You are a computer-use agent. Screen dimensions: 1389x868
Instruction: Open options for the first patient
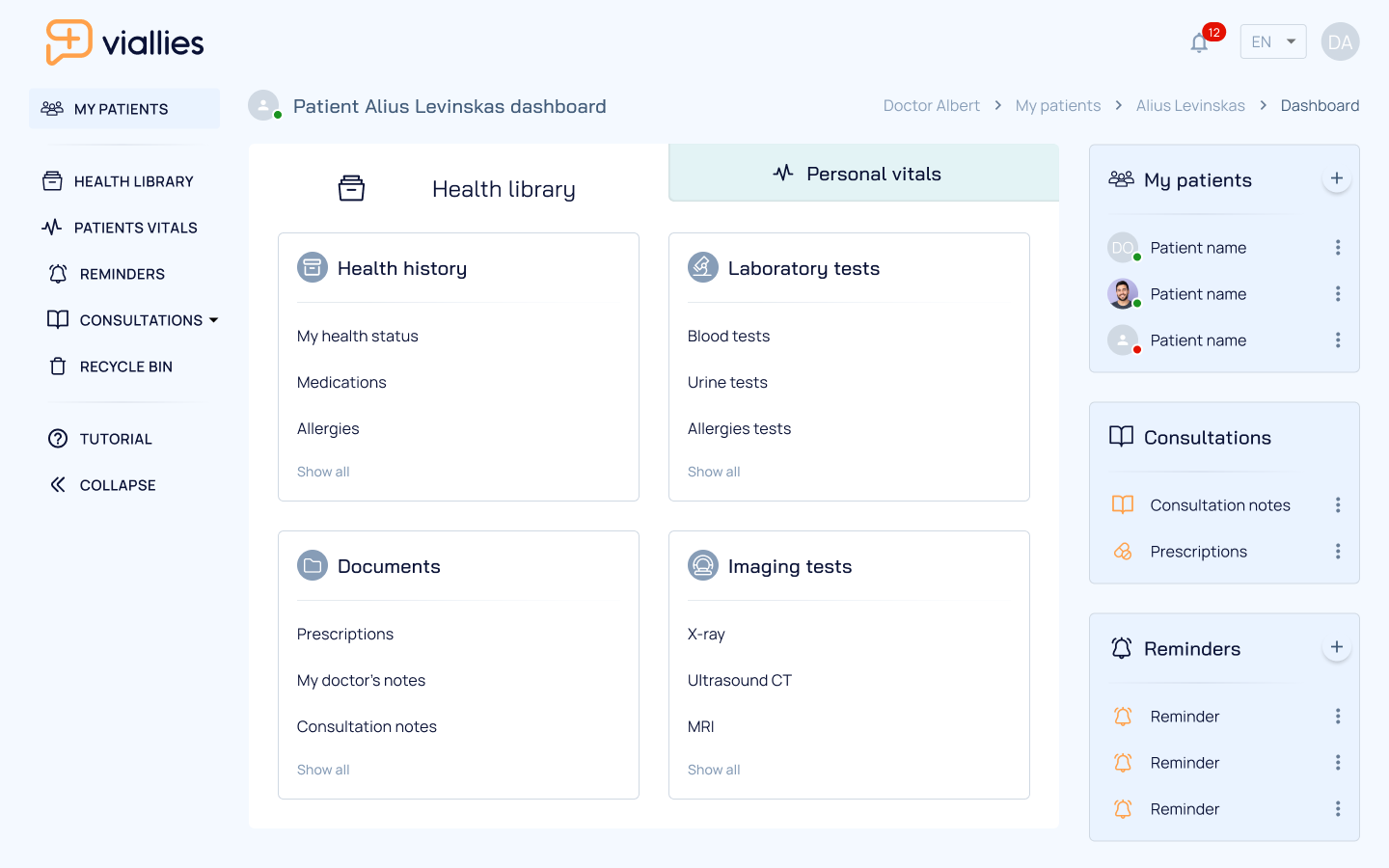(1338, 248)
